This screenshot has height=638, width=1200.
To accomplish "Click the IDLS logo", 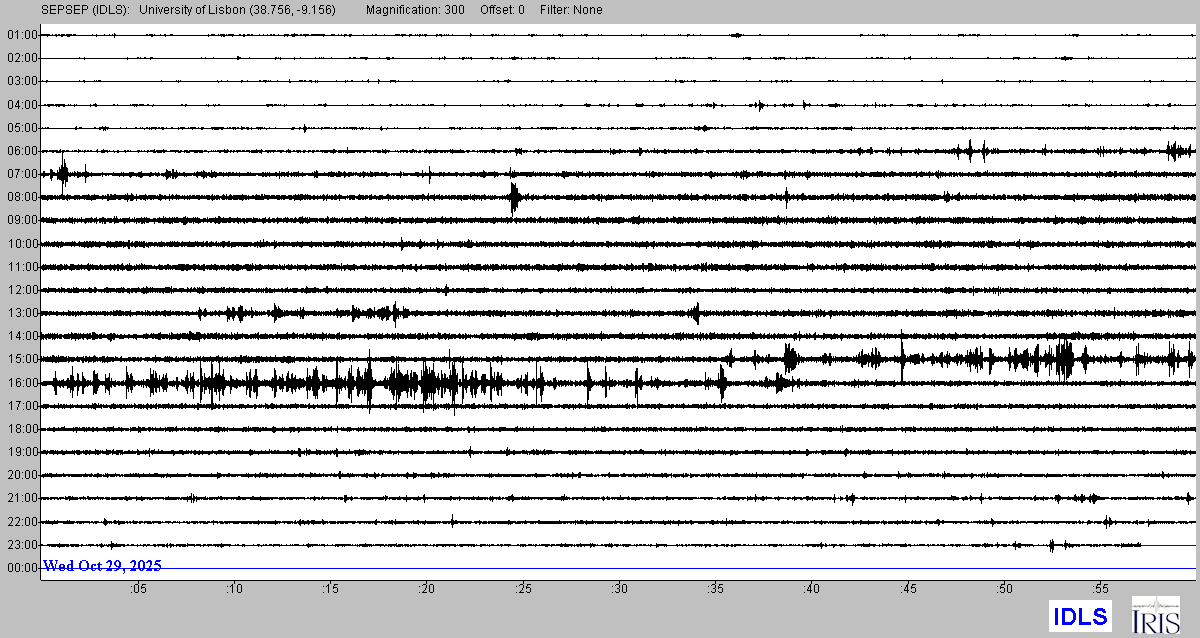I will [1079, 615].
